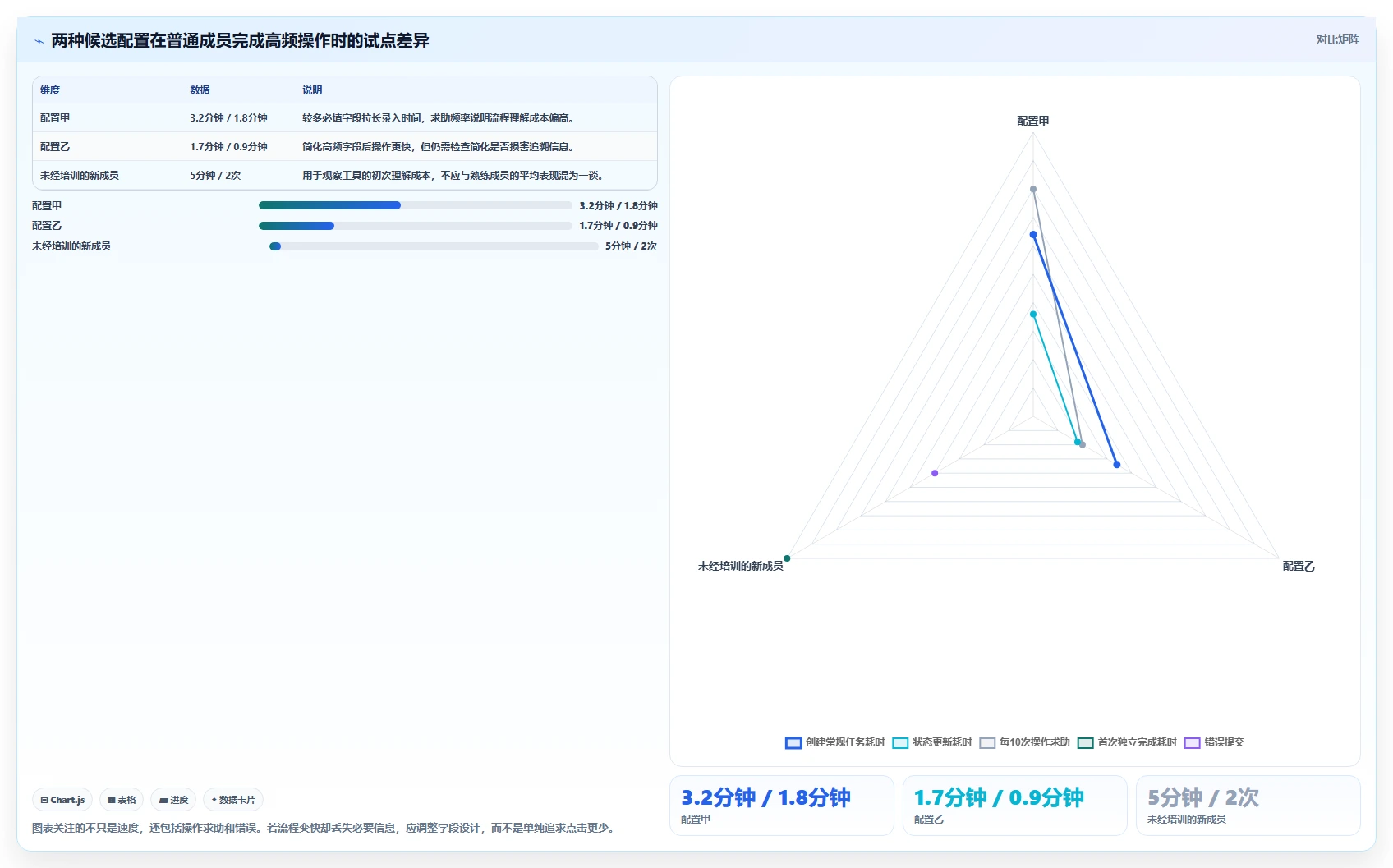Click the description starting 用于观察工具
The height and width of the screenshot is (868, 1393).
455,176
